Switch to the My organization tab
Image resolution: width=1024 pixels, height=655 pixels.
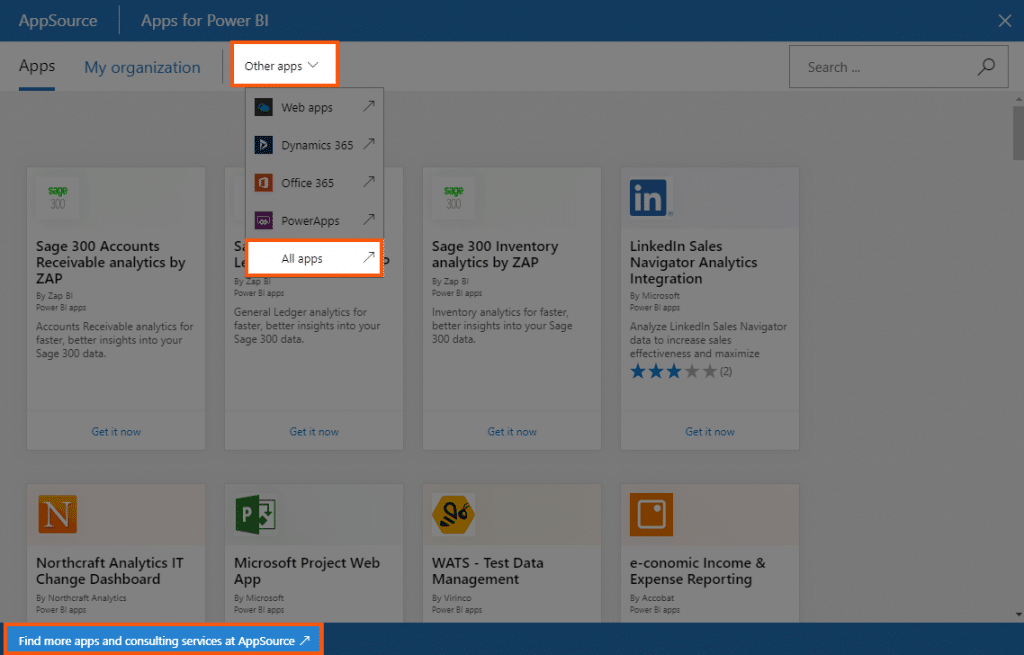point(142,67)
